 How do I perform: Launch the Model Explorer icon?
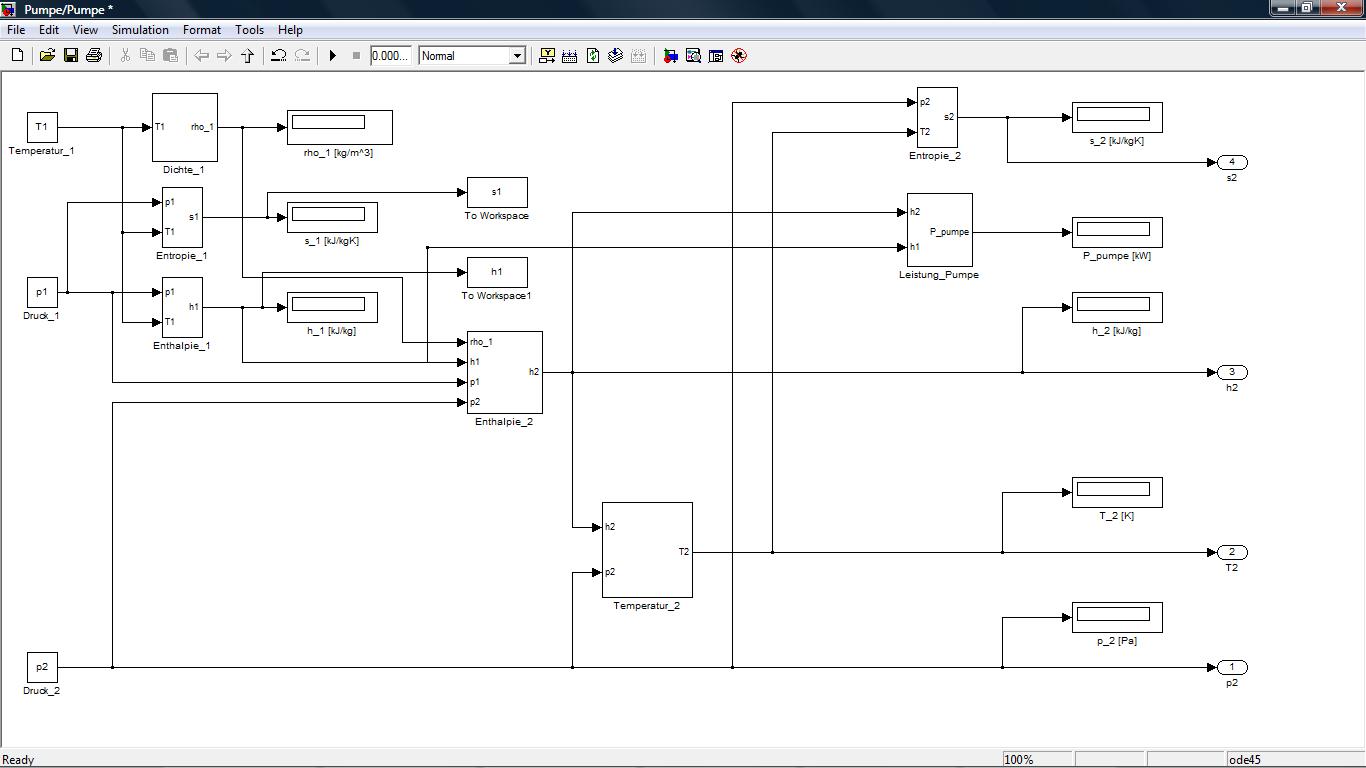pos(693,56)
